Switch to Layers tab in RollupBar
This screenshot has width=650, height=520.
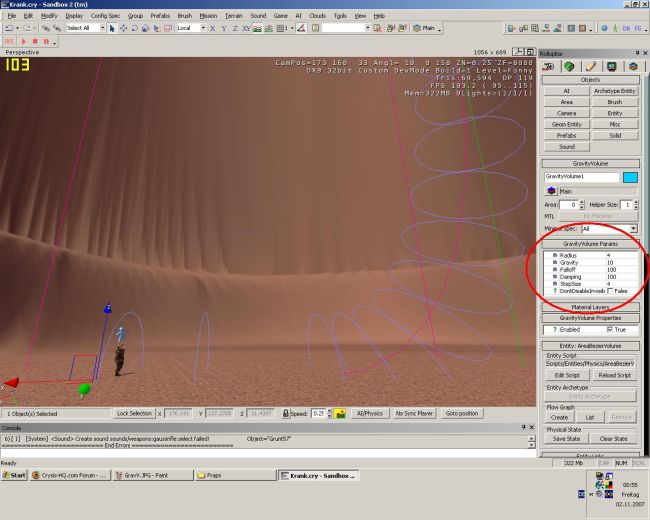633,66
